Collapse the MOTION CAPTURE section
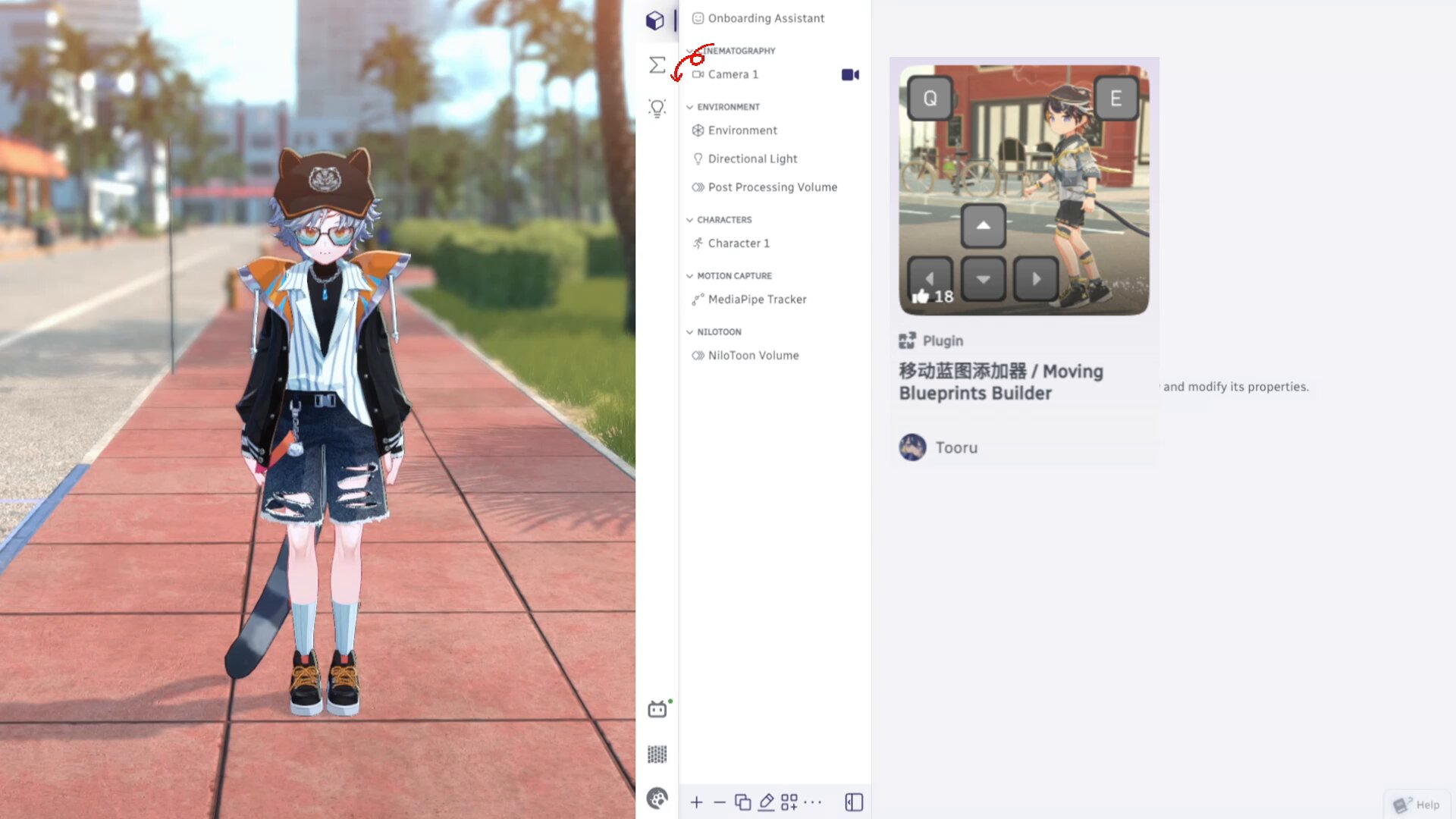 [x=689, y=276]
